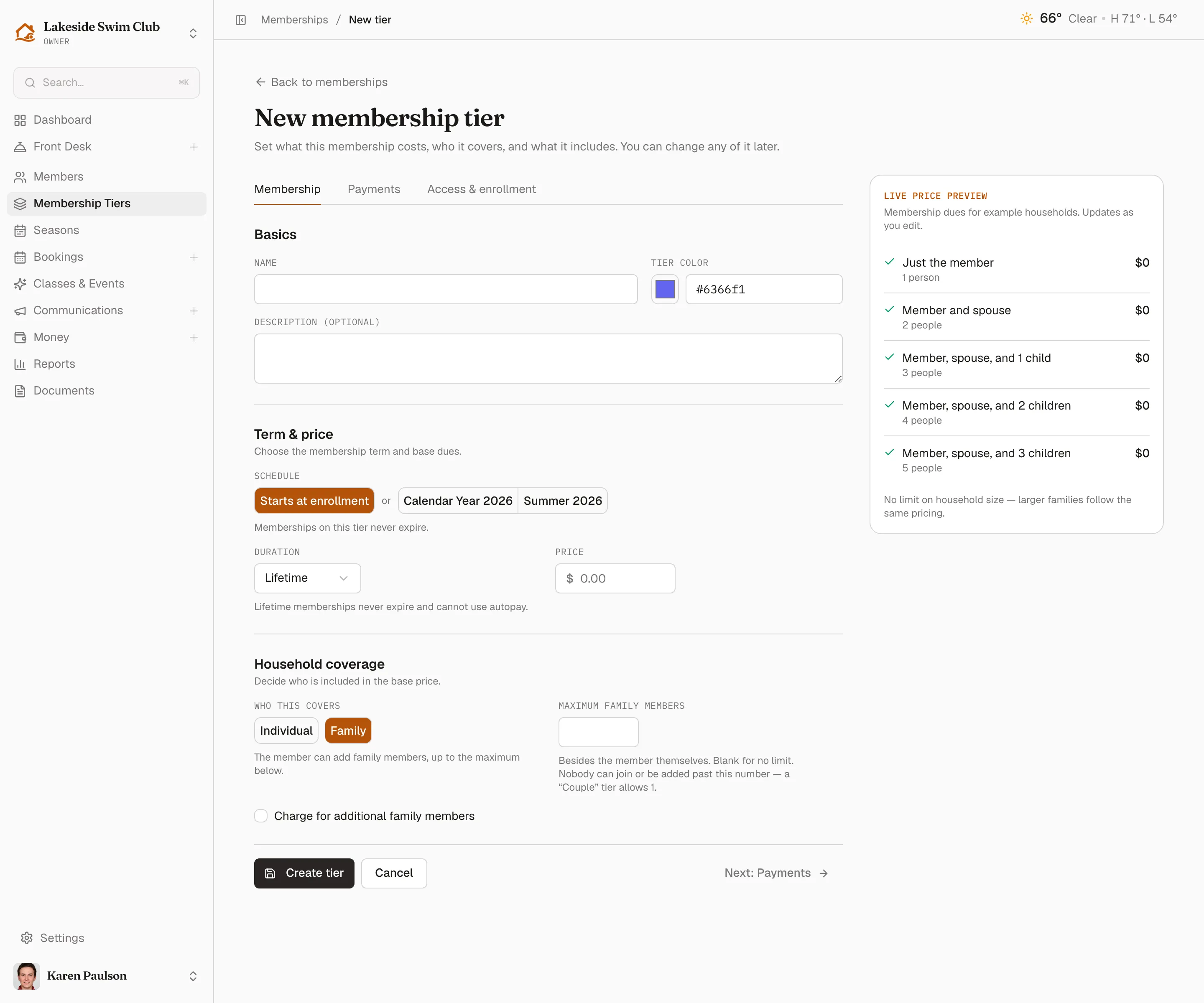
Task: Select Membership Tiers in sidebar
Action: pyautogui.click(x=106, y=204)
